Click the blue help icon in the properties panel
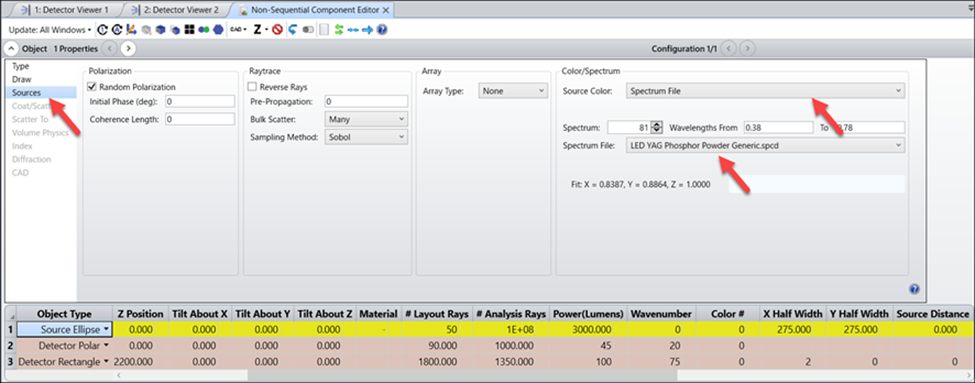The height and width of the screenshot is (383, 975). [914, 288]
